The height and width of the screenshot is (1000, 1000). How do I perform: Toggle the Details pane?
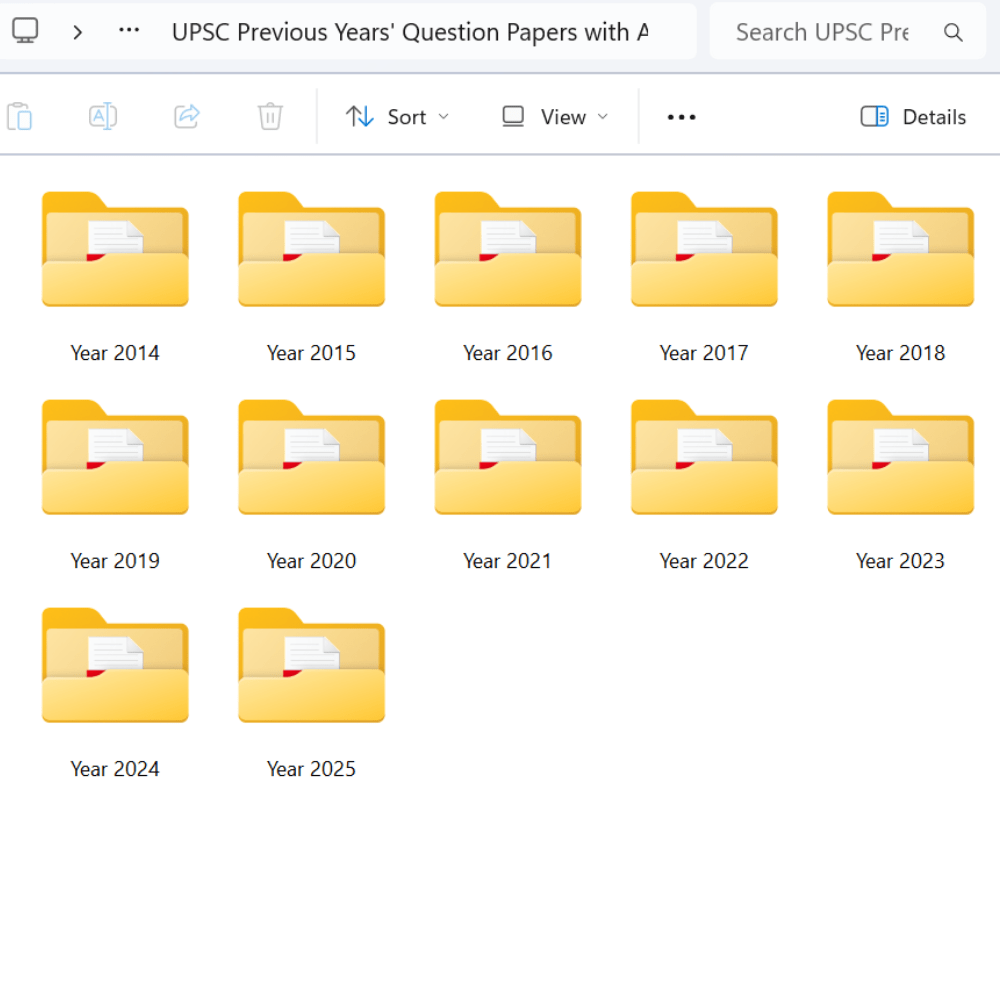pyautogui.click(x=913, y=117)
